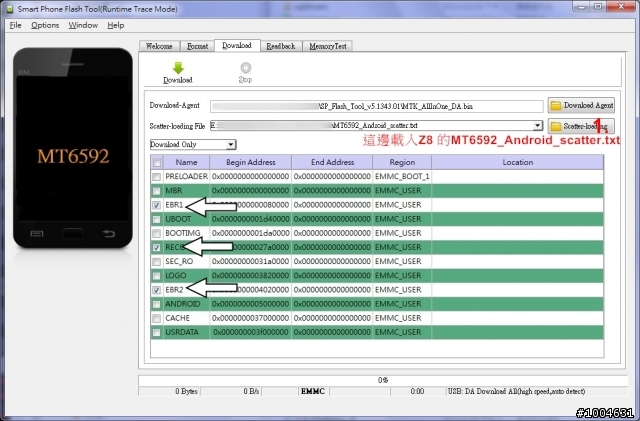Click 0x0000000003820000 begin address cell
The height and width of the screenshot is (421, 640).
(x=251, y=276)
